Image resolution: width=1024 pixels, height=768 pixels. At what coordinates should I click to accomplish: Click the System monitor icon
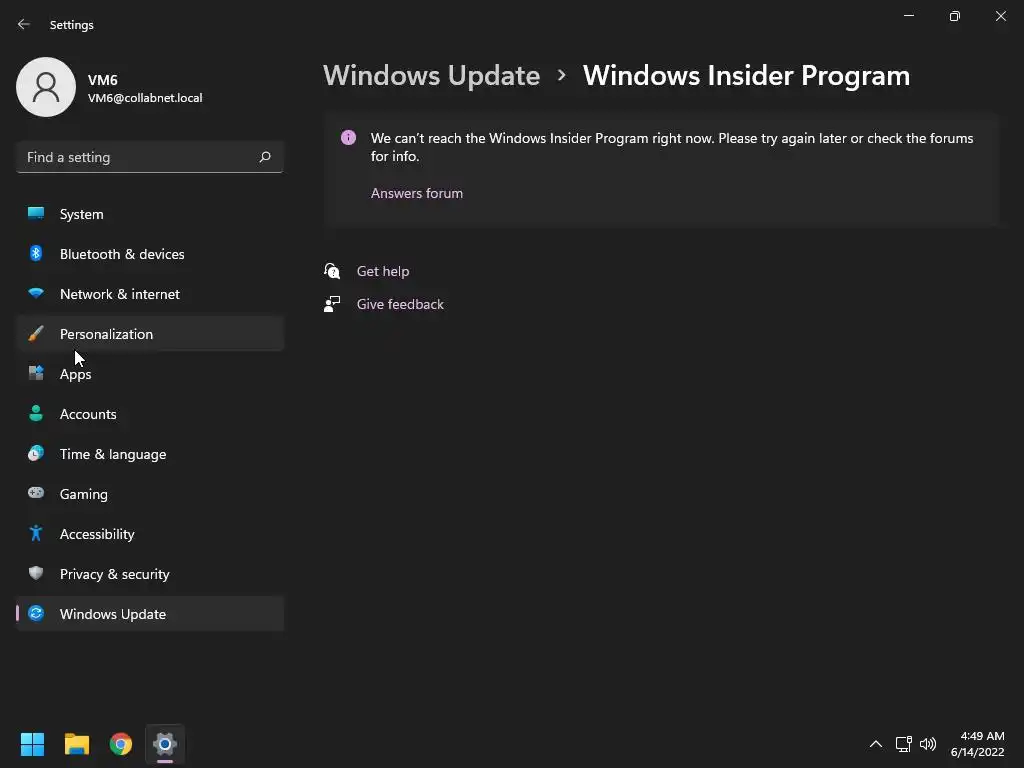36,213
